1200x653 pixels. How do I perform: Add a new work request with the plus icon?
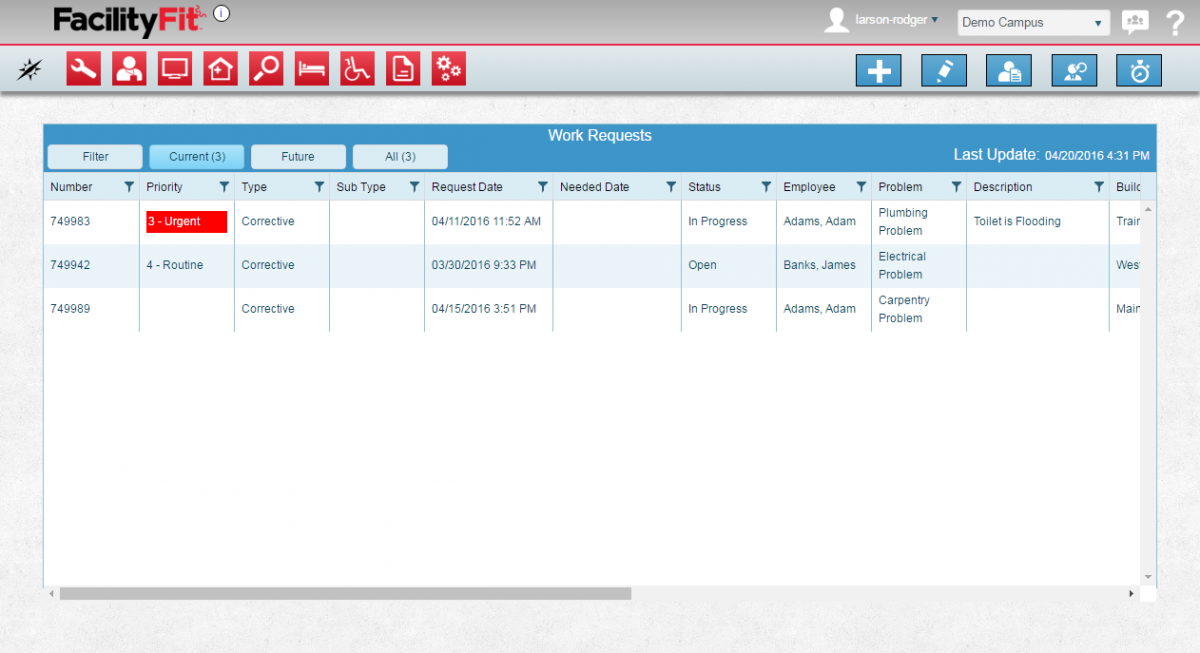coord(878,70)
